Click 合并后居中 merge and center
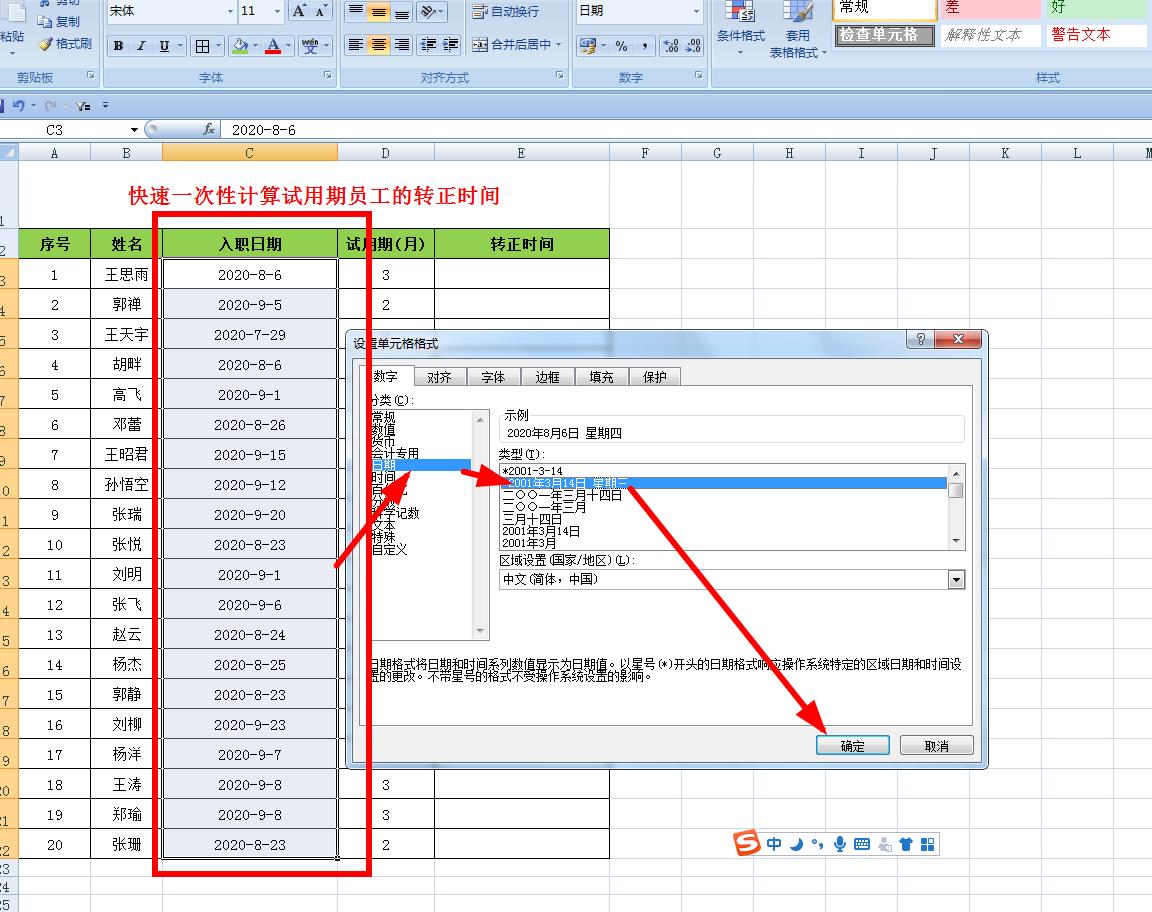 click(x=511, y=45)
